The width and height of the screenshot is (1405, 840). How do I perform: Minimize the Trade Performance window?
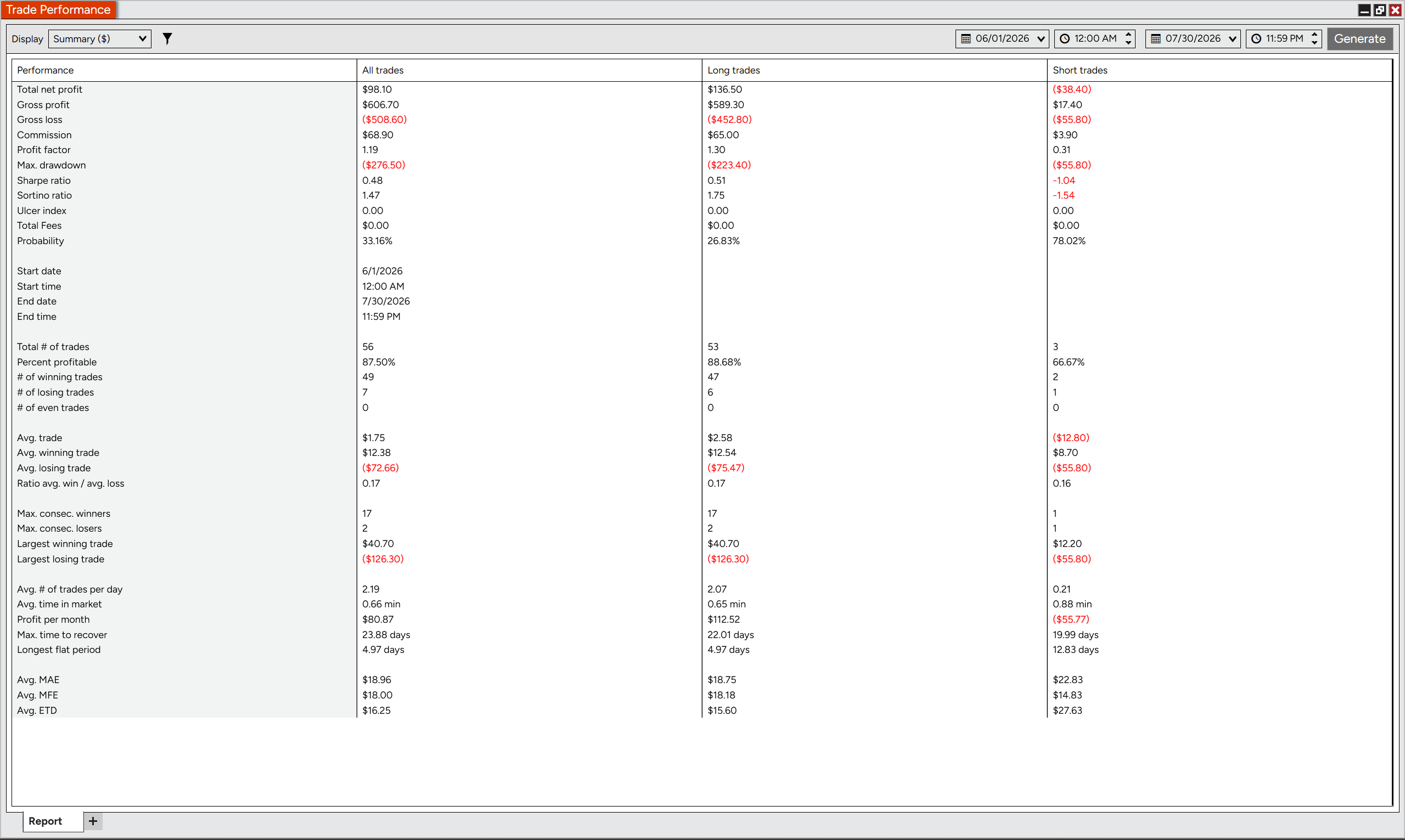tap(1364, 10)
